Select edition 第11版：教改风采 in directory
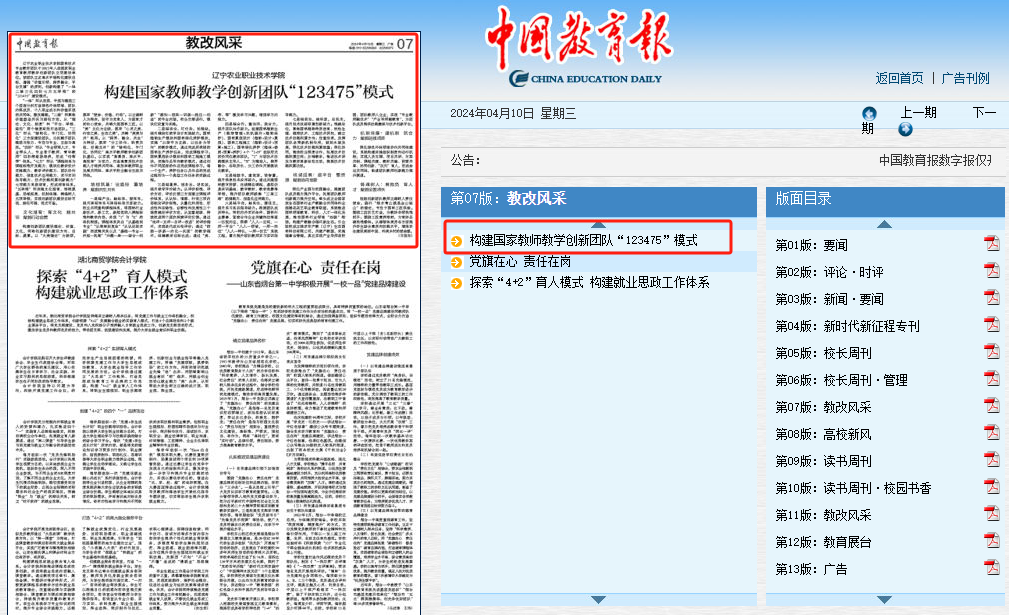 (824, 515)
